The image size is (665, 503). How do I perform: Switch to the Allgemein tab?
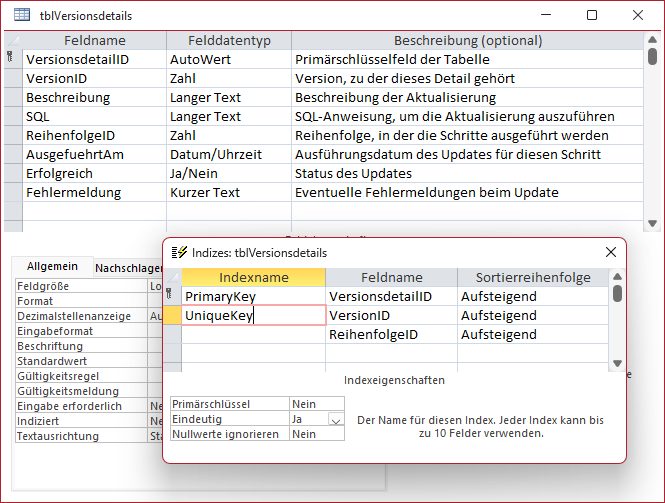coord(52,266)
